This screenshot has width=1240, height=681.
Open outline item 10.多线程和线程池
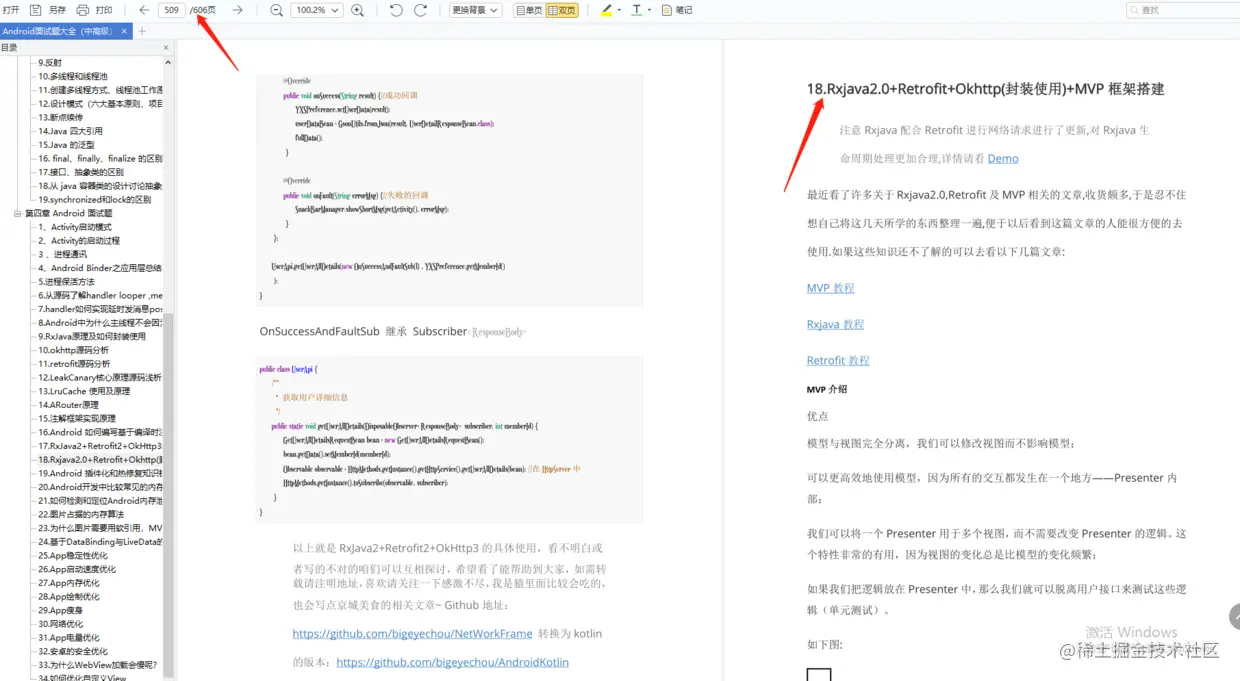pos(73,76)
